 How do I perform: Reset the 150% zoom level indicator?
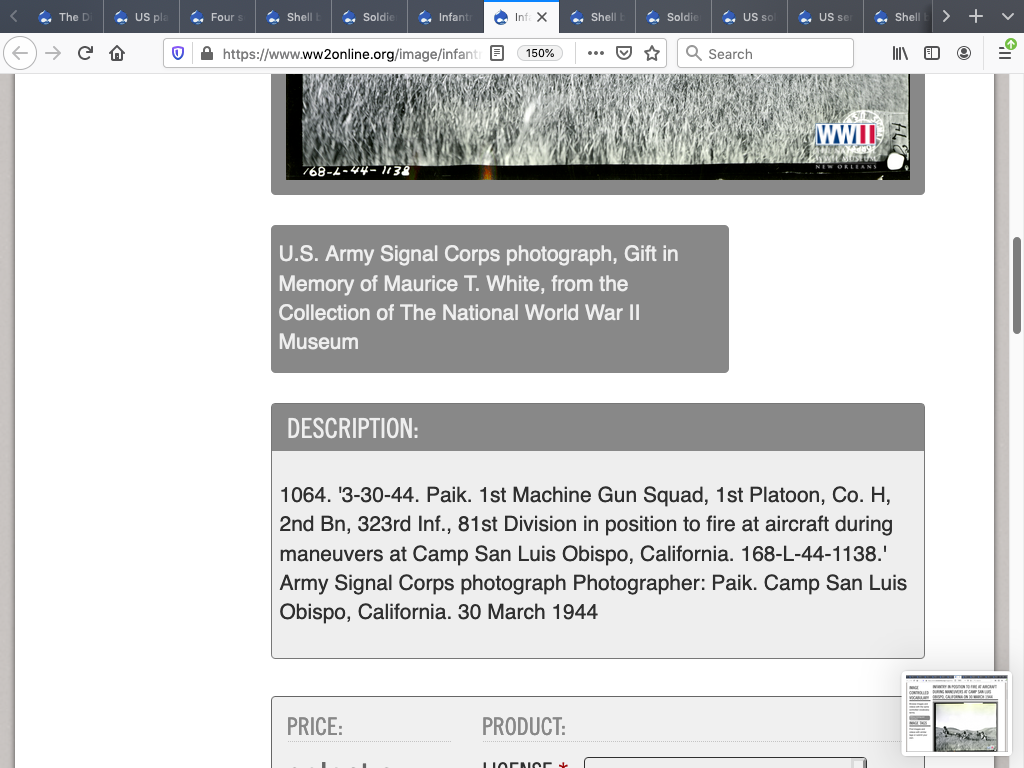[540, 54]
